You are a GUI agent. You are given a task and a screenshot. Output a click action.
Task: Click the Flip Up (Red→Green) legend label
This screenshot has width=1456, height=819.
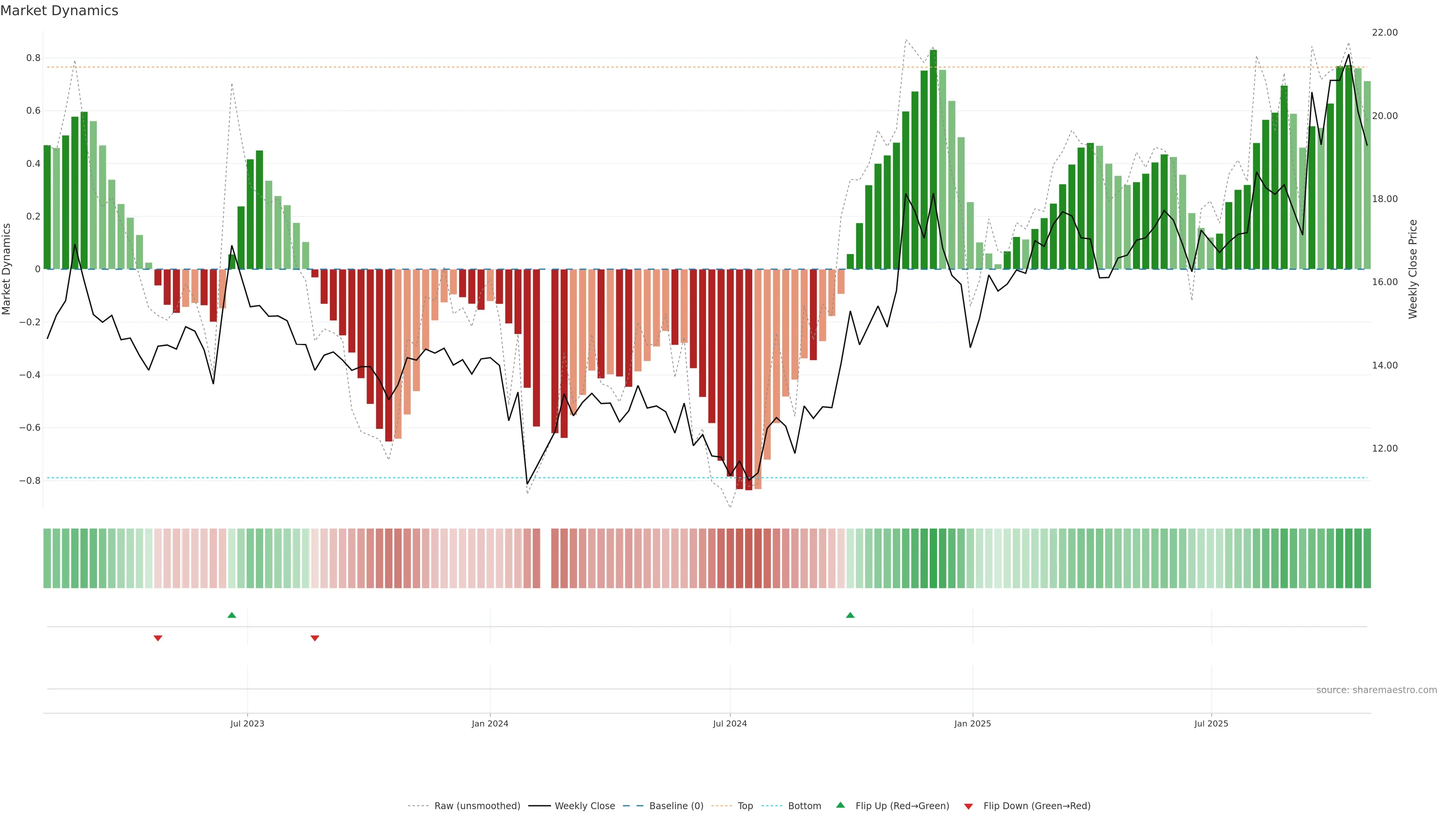(902, 806)
